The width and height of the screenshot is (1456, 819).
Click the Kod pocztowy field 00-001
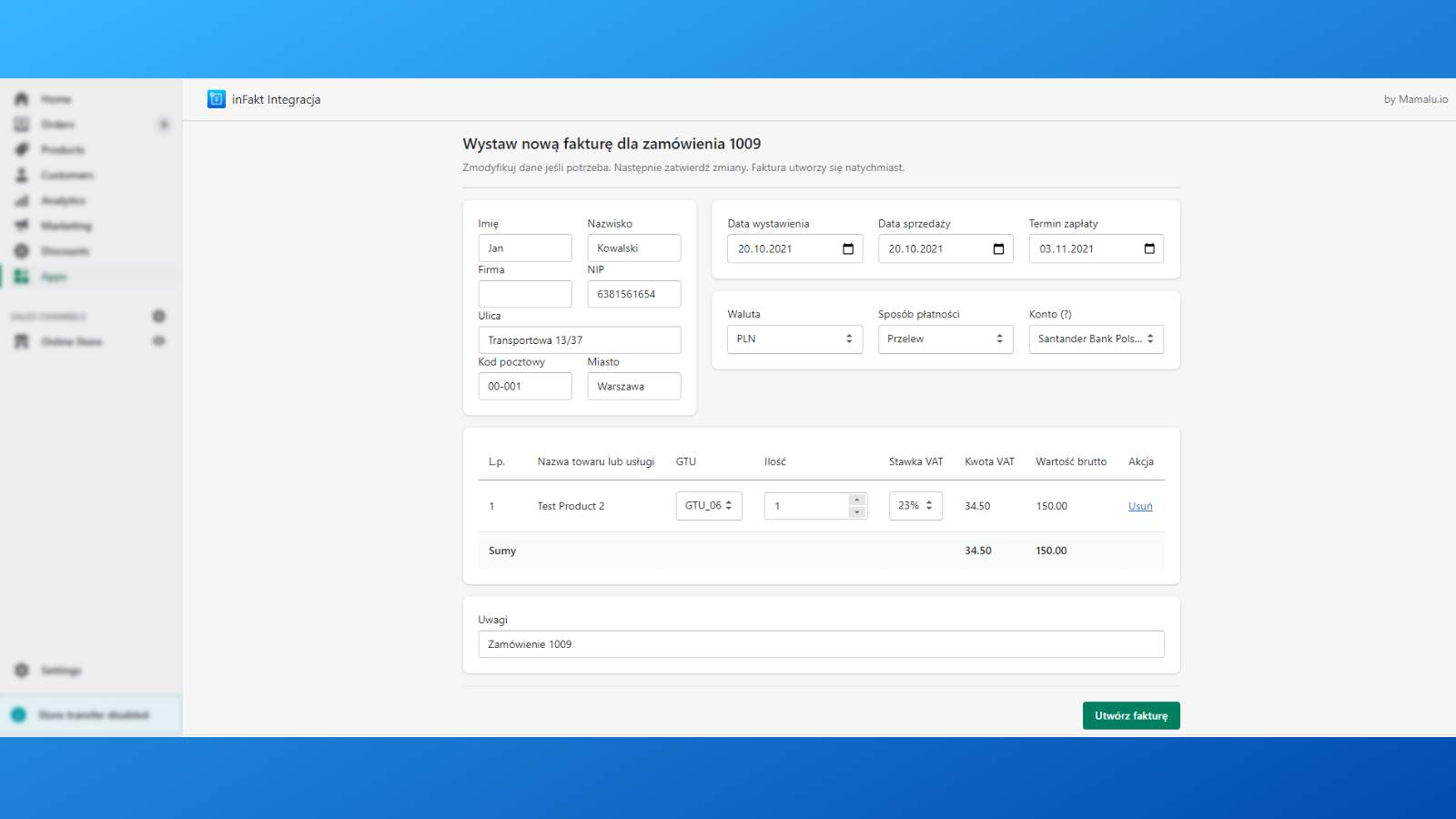(x=525, y=386)
